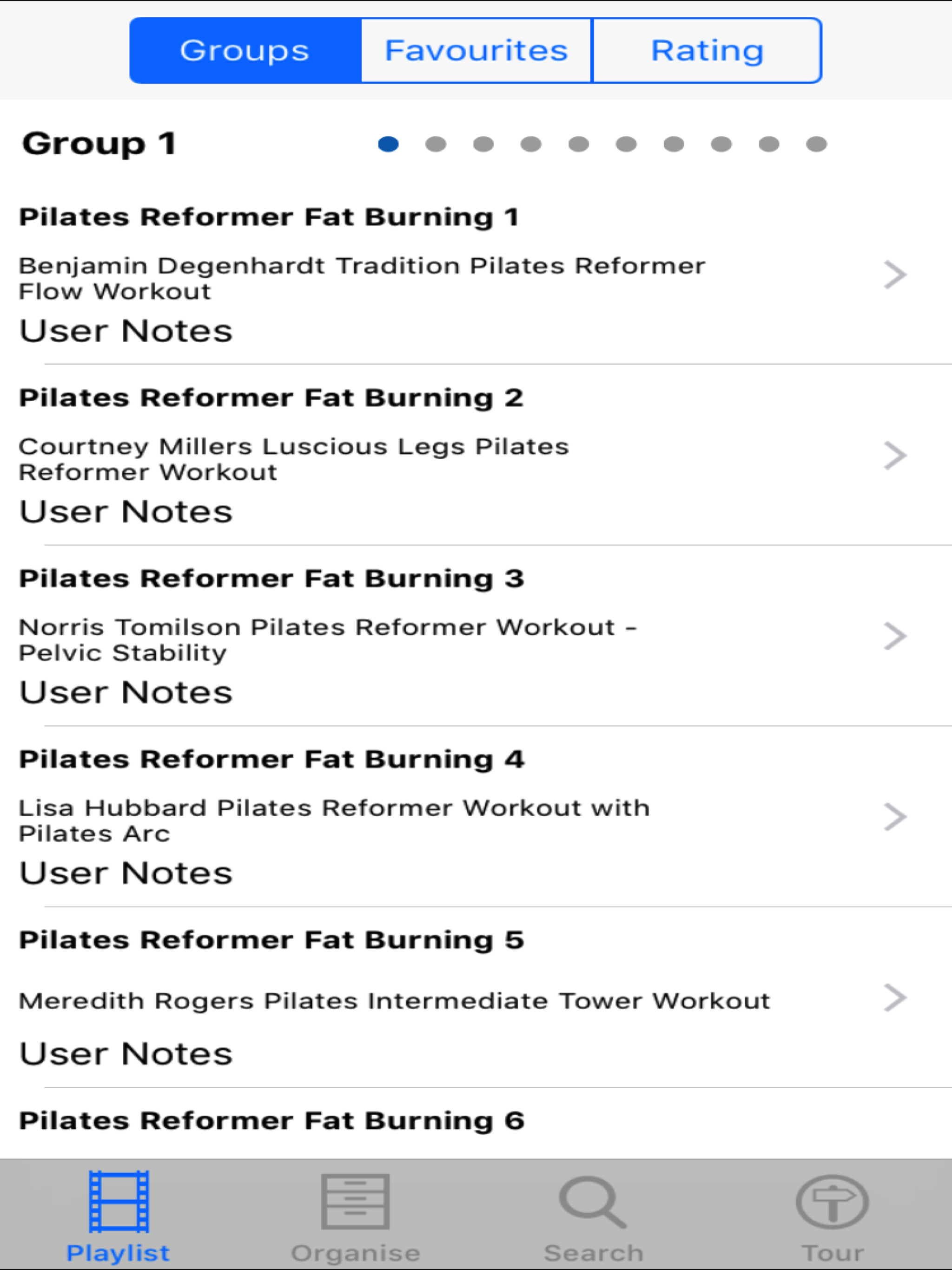
Task: Tap User Notes under Fat Burning 5
Action: tap(126, 1054)
